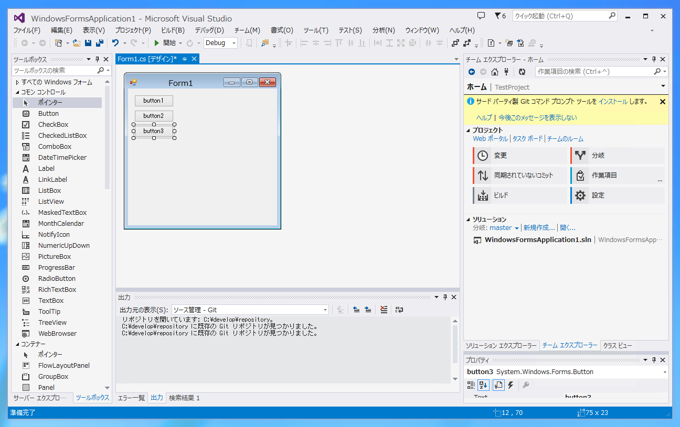Click the feedback speech bubble icon

pyautogui.click(x=481, y=16)
